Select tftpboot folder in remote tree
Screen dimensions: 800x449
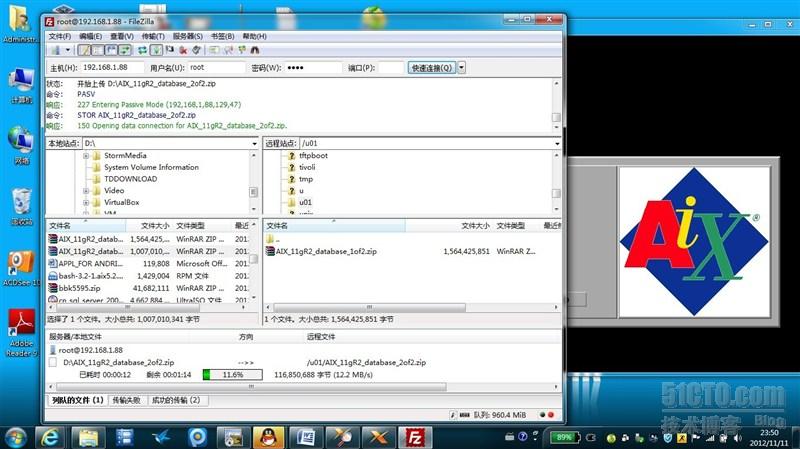point(313,156)
